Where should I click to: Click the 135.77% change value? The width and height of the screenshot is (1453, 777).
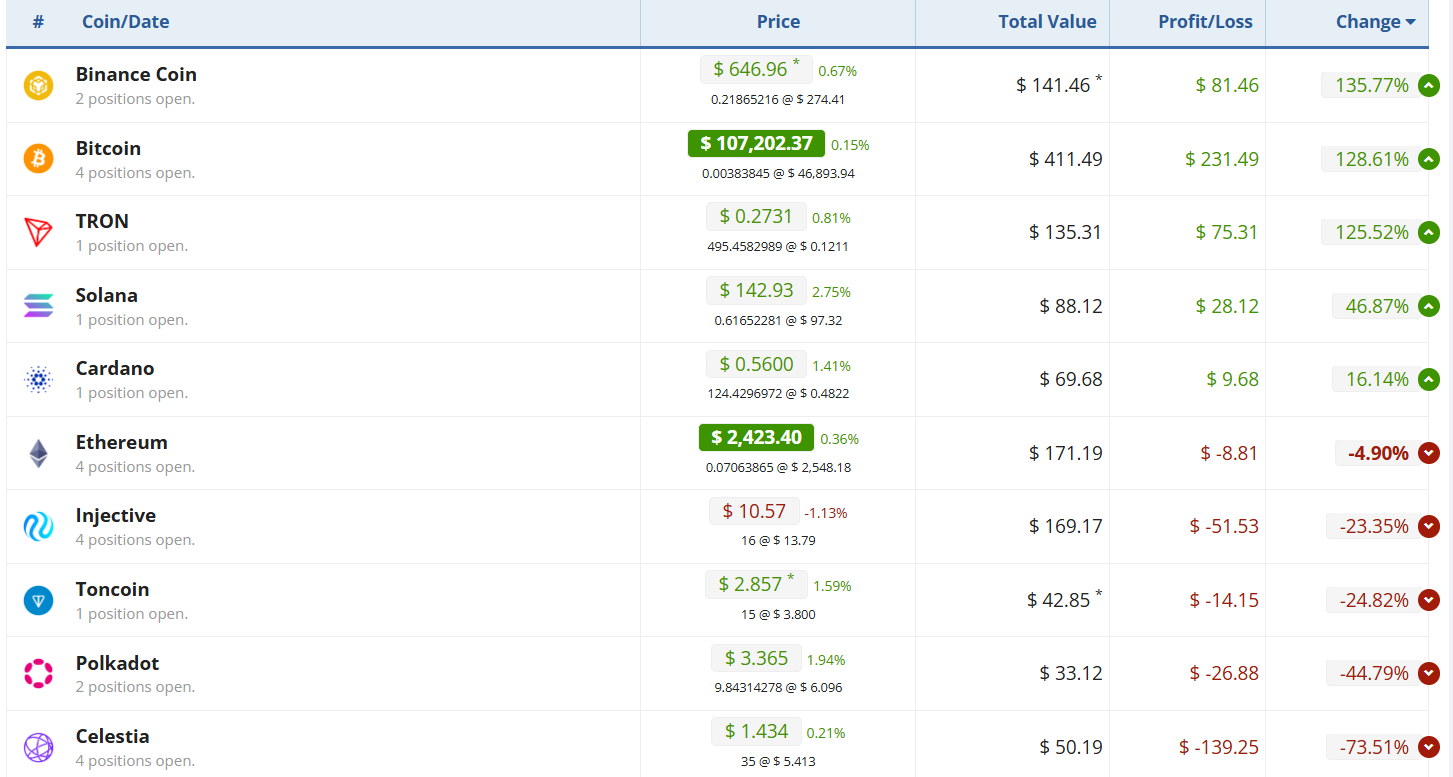1372,85
